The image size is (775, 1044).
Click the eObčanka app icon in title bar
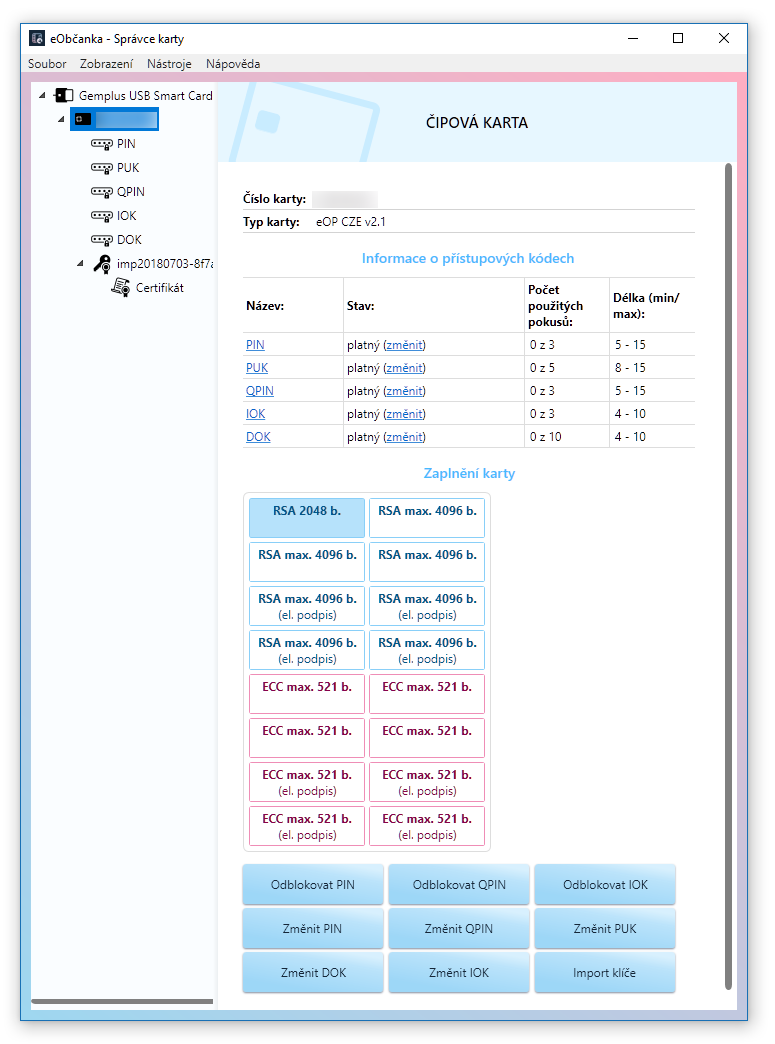[x=37, y=39]
